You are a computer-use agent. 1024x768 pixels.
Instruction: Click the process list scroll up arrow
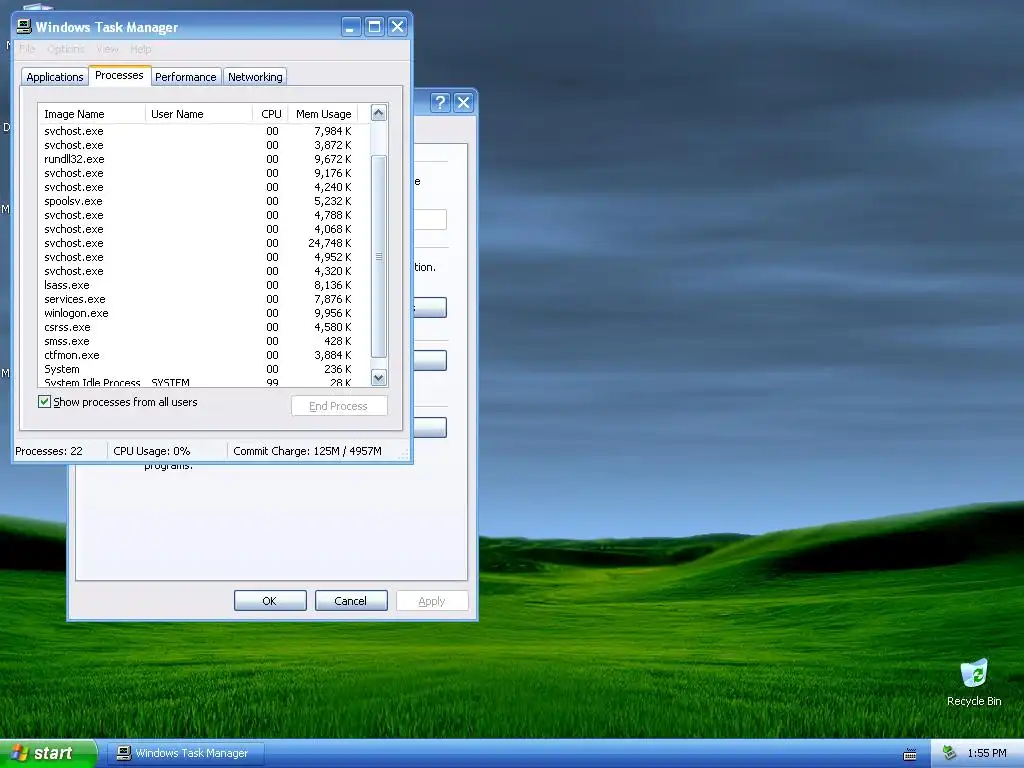(x=379, y=113)
